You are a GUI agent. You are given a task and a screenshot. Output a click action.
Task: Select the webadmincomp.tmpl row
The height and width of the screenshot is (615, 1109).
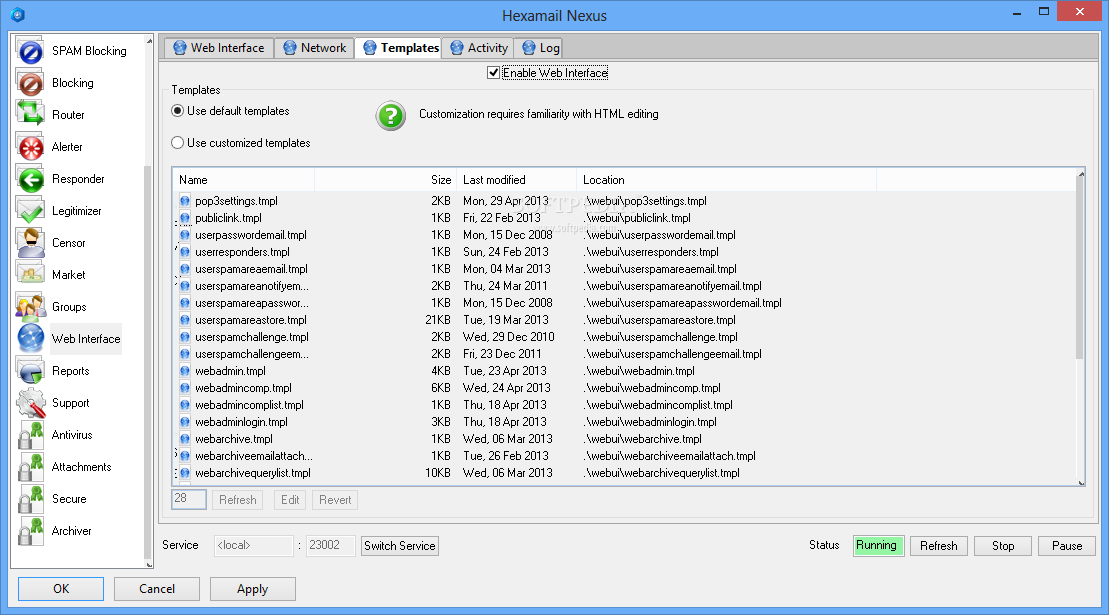(x=623, y=388)
